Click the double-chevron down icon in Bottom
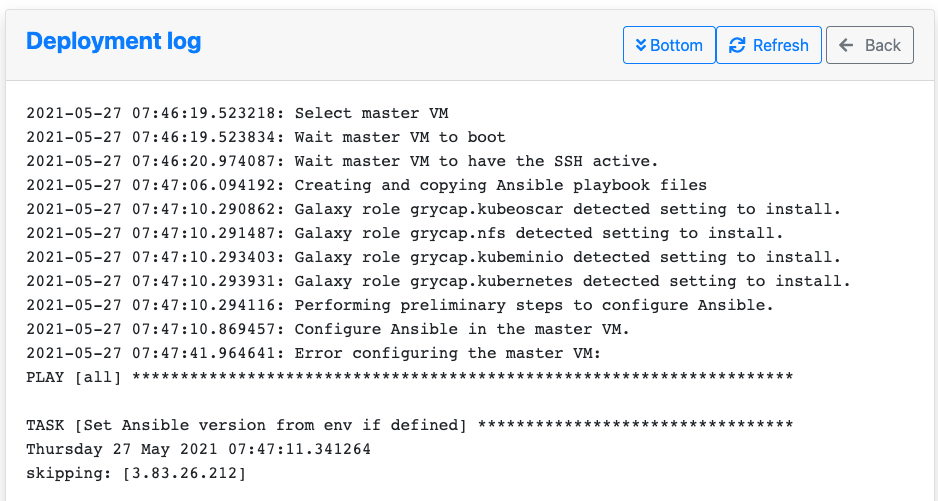This screenshot has width=938, height=501. coord(641,45)
